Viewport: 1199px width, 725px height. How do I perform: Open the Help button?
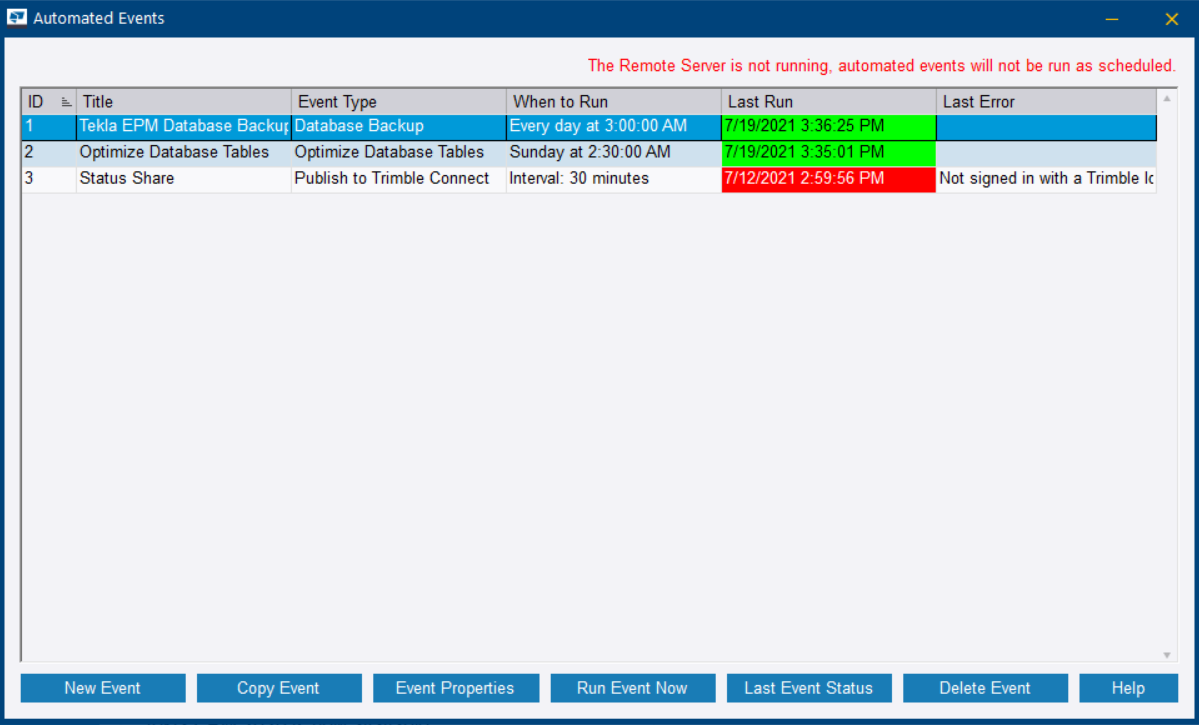(x=1128, y=688)
